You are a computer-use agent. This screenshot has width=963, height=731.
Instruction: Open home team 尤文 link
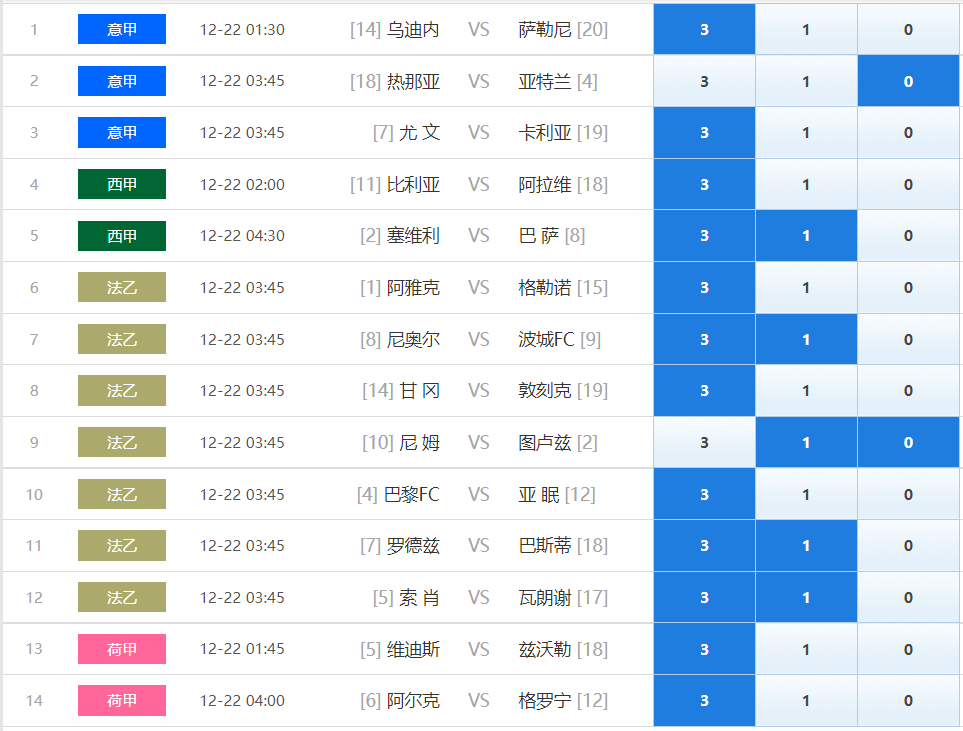point(419,132)
